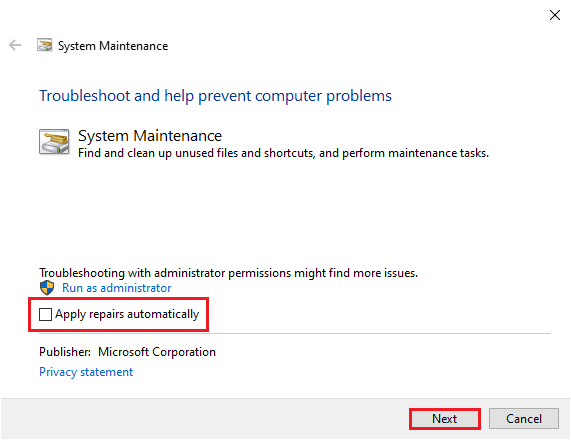Select the large System Maintenance heading text
The width and height of the screenshot is (571, 440).
point(150,136)
